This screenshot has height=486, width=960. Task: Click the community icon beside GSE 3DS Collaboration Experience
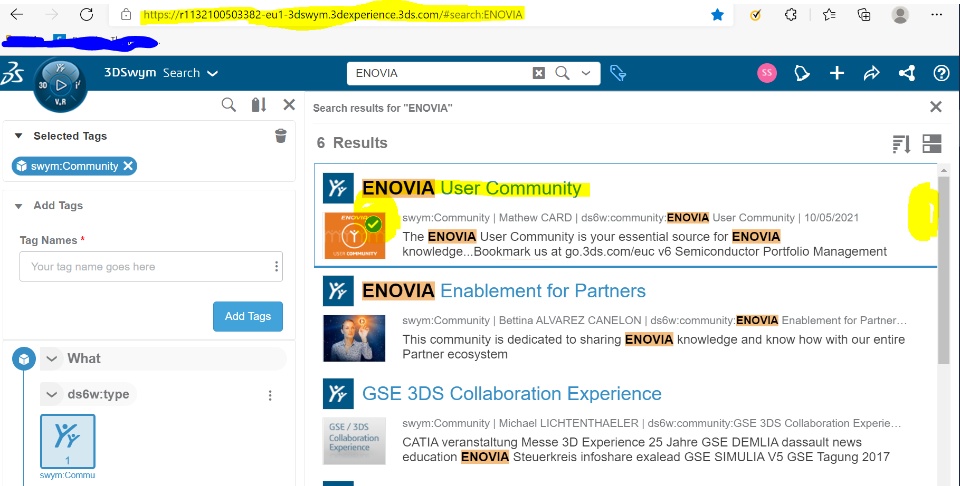[x=339, y=394]
